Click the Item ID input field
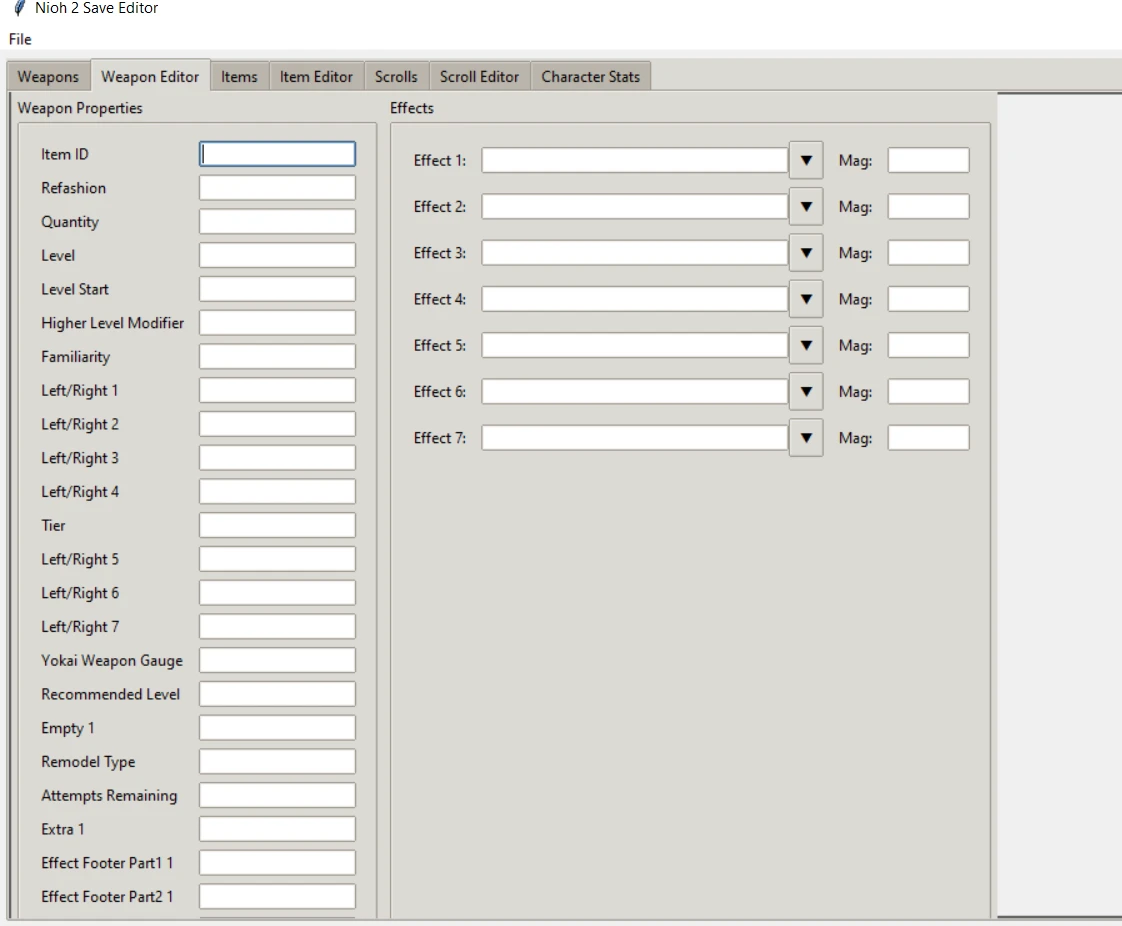1122x926 pixels. point(277,154)
